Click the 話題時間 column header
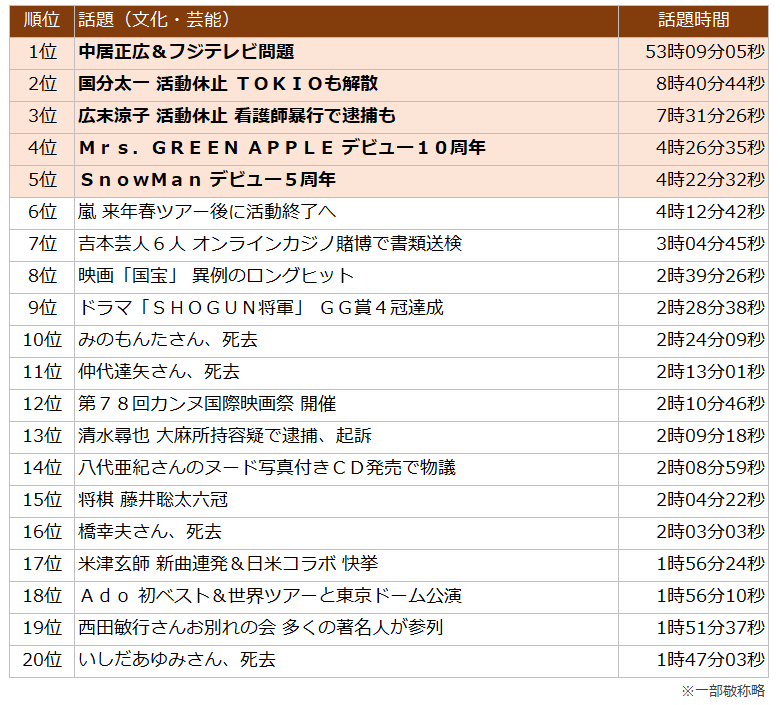780x705 pixels. 693,20
